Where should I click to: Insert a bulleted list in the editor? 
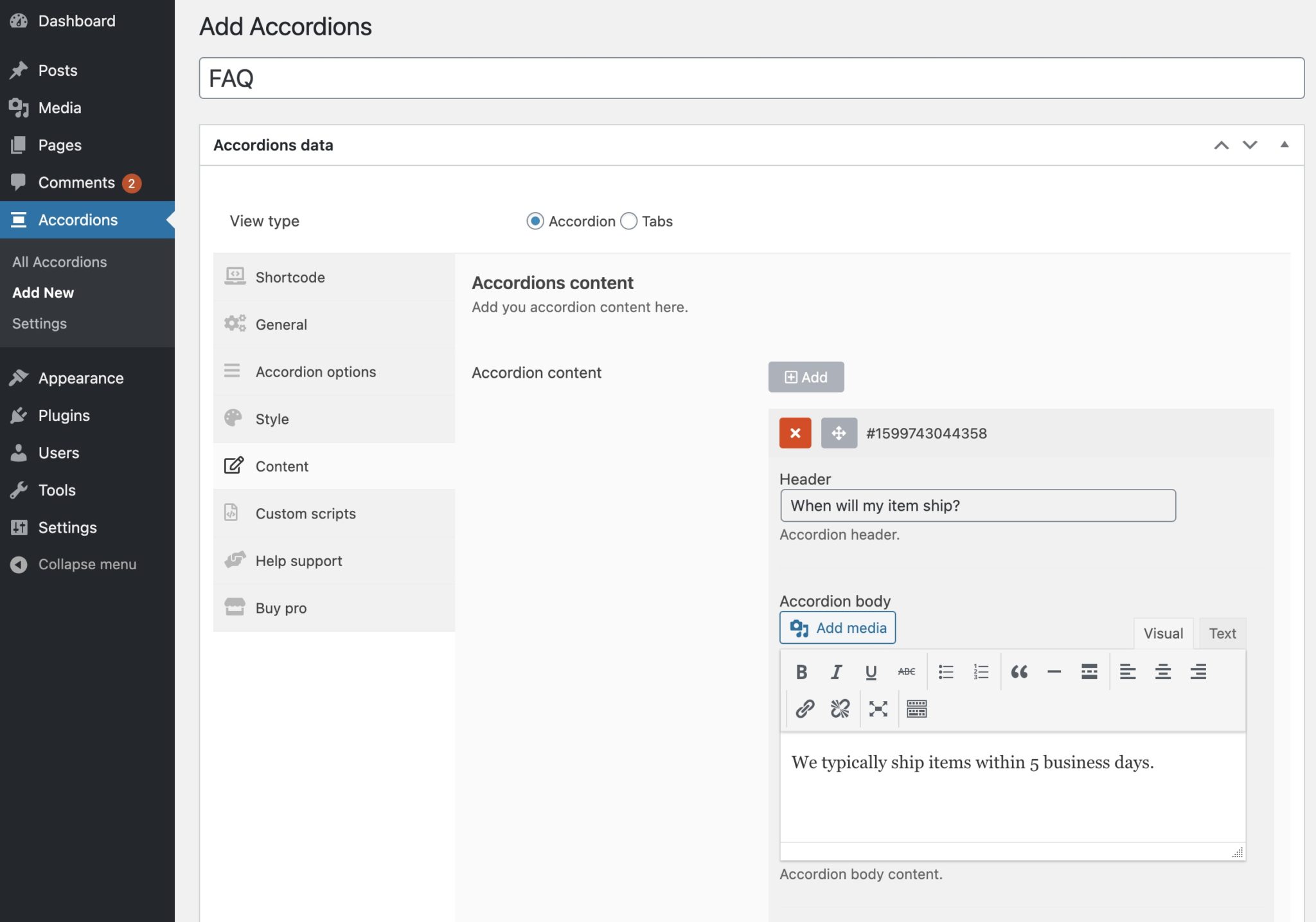click(945, 672)
